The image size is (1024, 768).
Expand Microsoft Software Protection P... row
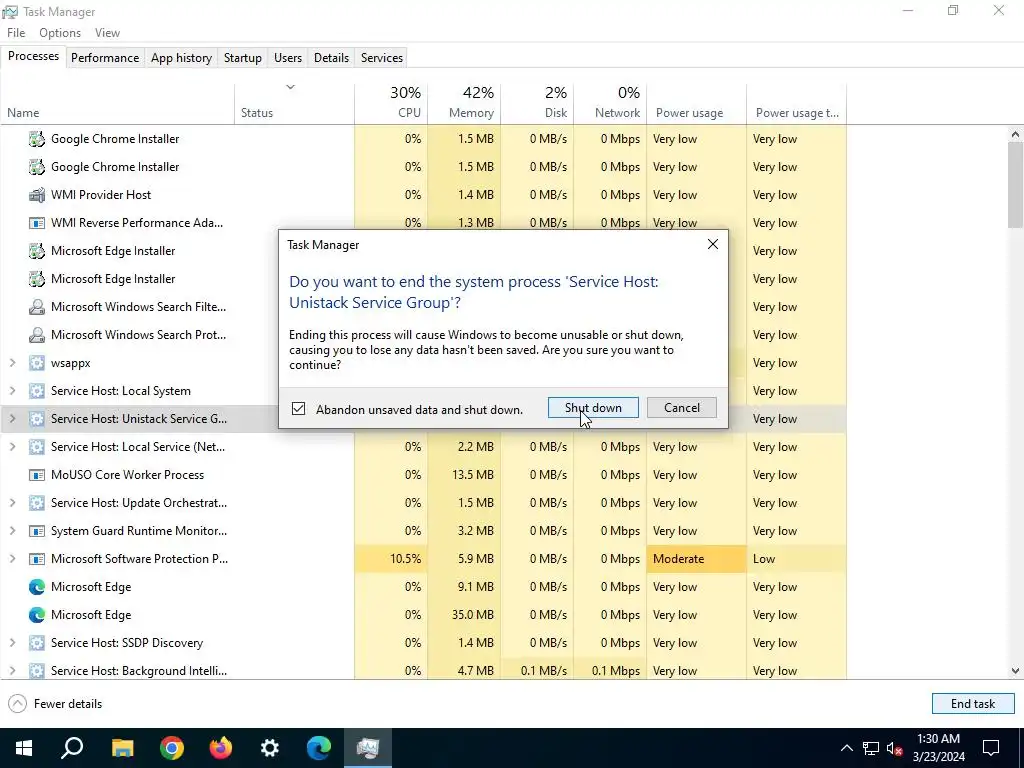point(12,558)
